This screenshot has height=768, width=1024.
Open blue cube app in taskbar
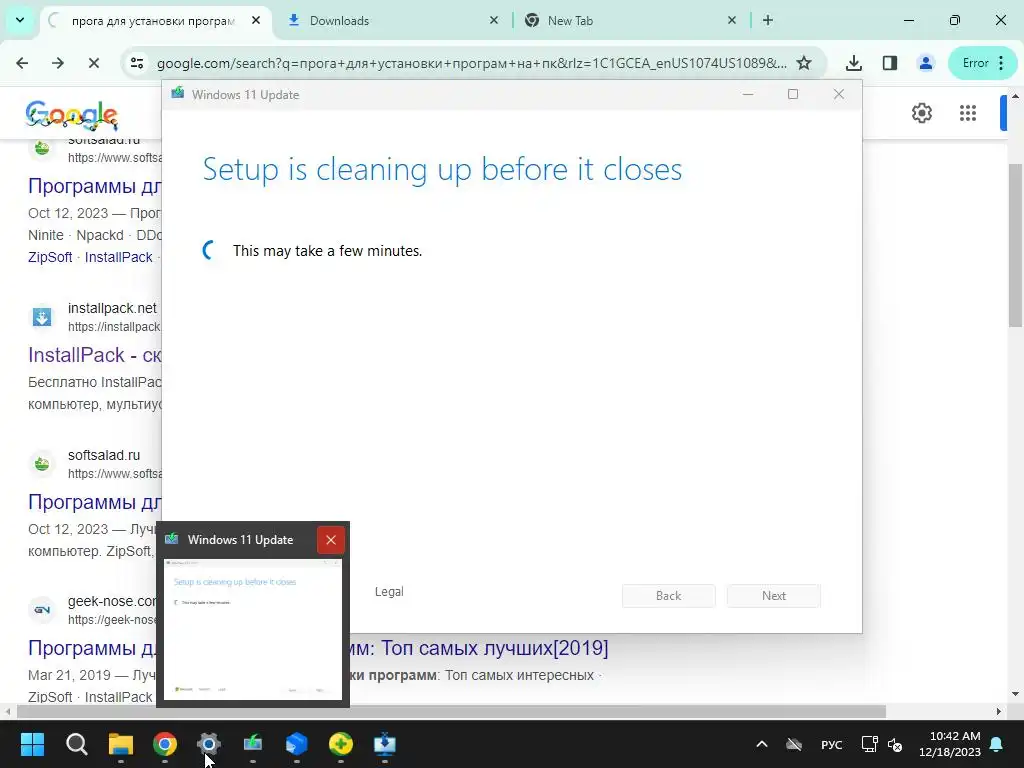tap(296, 744)
